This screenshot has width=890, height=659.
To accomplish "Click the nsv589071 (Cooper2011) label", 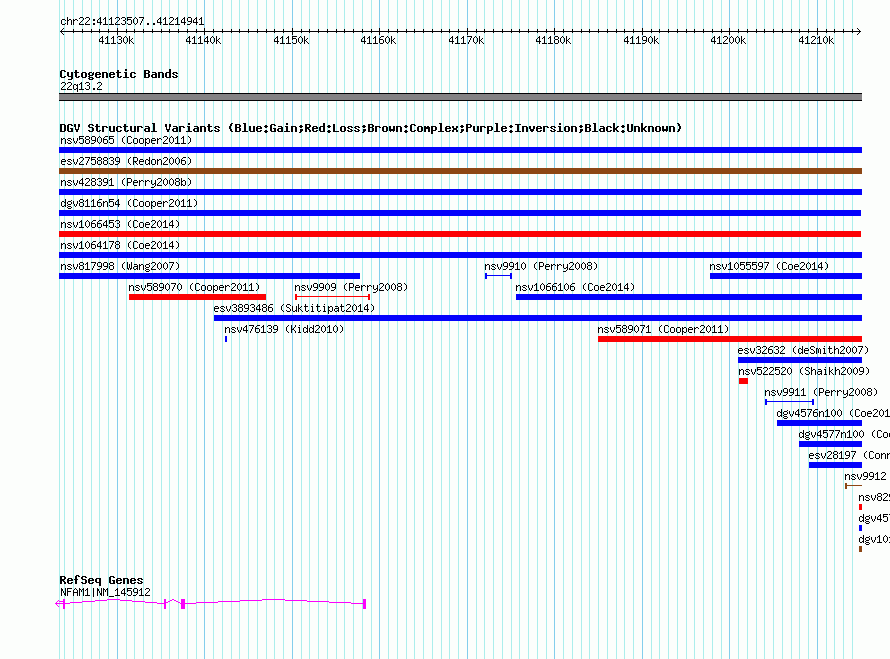I will [663, 329].
